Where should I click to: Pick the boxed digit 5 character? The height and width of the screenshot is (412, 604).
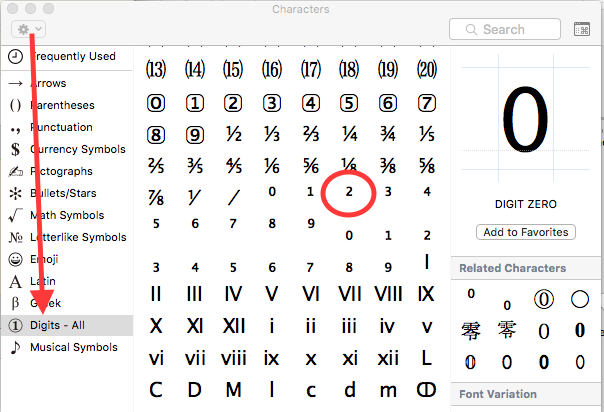tap(349, 103)
